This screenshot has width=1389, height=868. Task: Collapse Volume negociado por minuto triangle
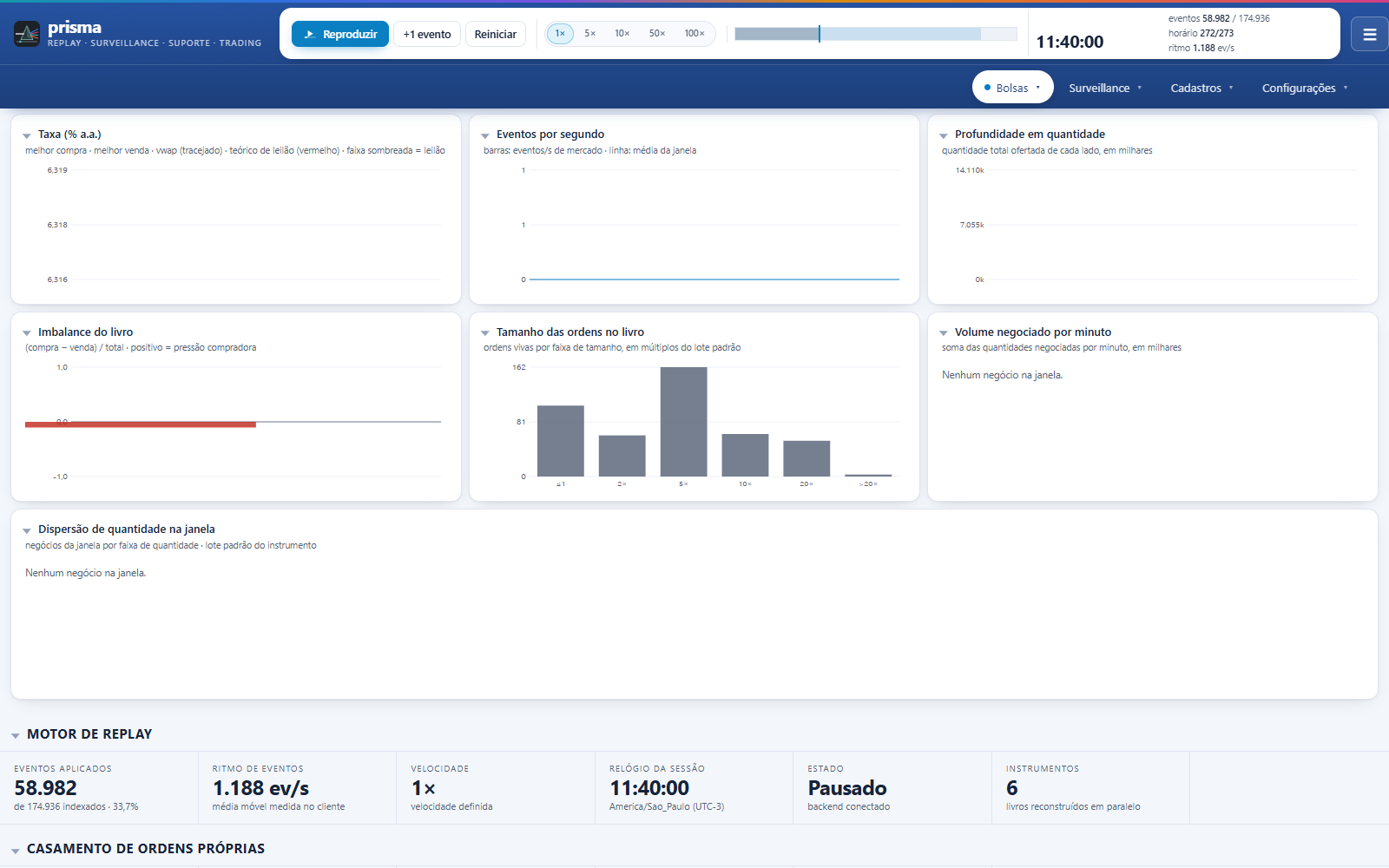tap(944, 333)
